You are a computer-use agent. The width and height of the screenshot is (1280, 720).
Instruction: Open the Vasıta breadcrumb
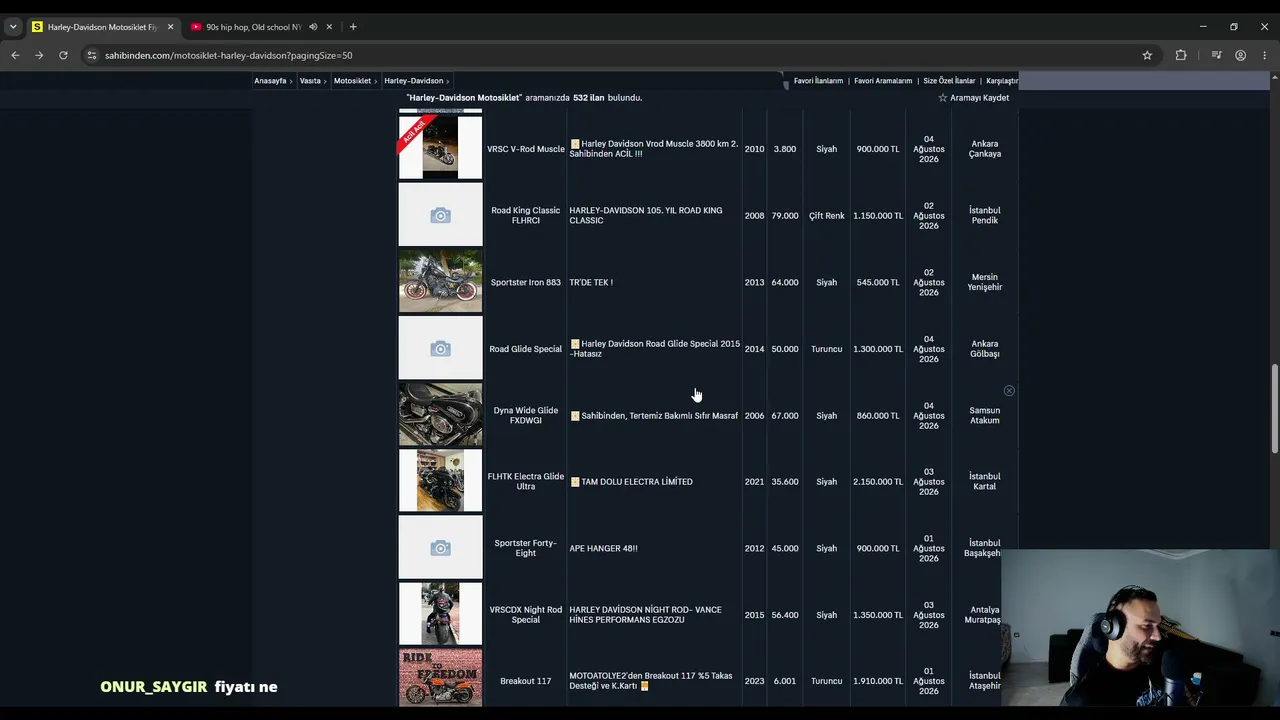tap(310, 81)
